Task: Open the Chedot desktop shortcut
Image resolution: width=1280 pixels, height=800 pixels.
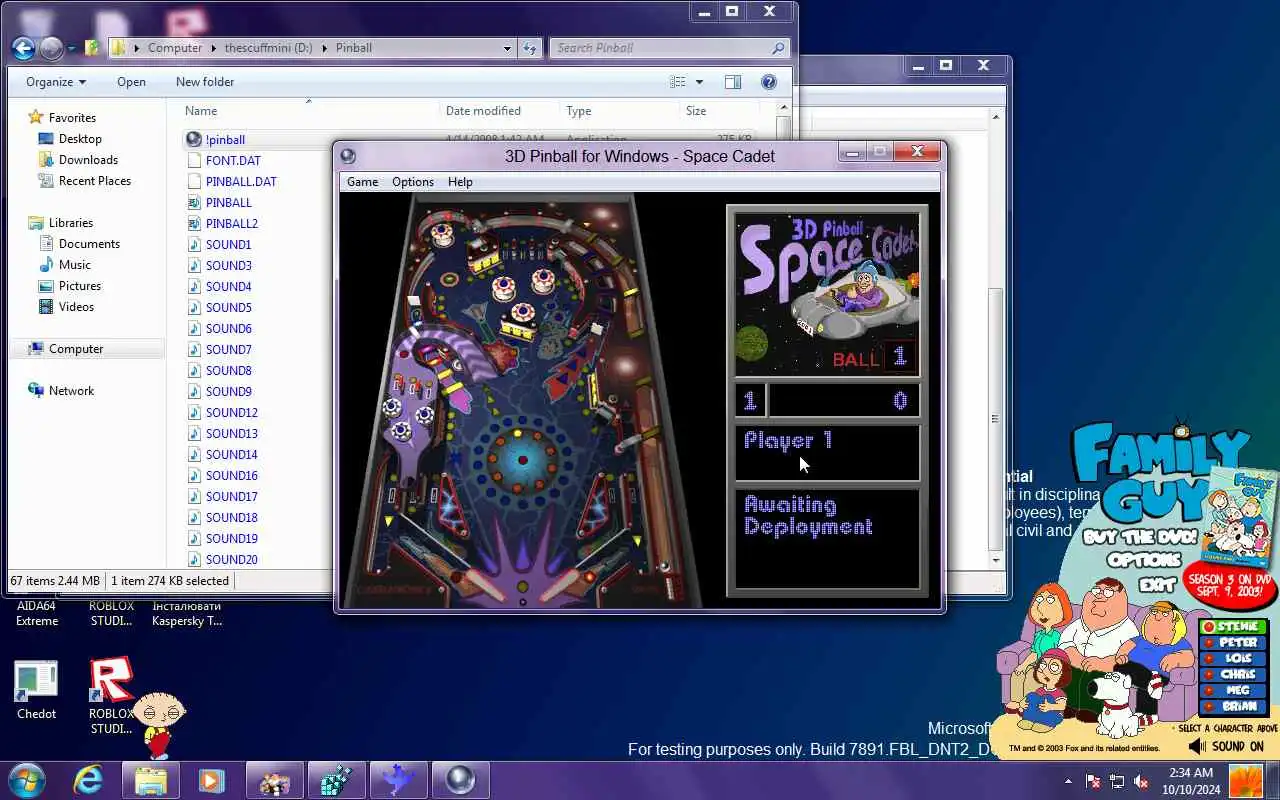Action: click(x=36, y=691)
